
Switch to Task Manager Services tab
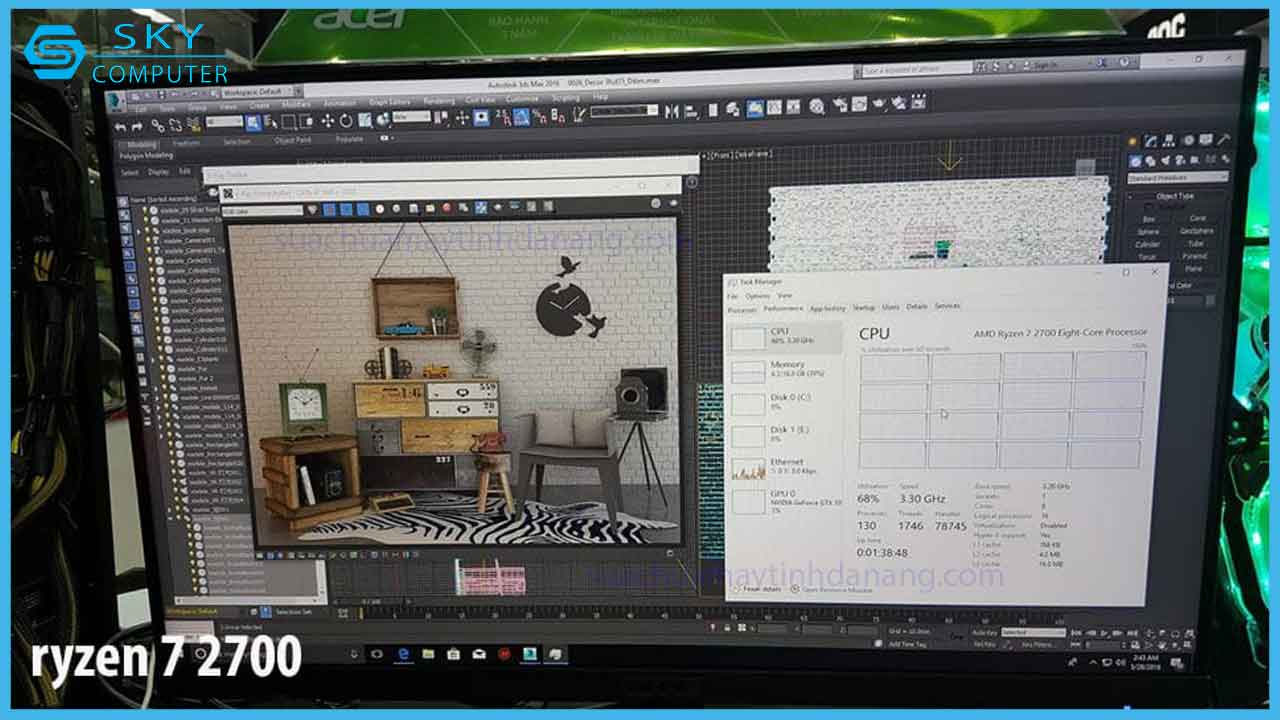(x=947, y=306)
